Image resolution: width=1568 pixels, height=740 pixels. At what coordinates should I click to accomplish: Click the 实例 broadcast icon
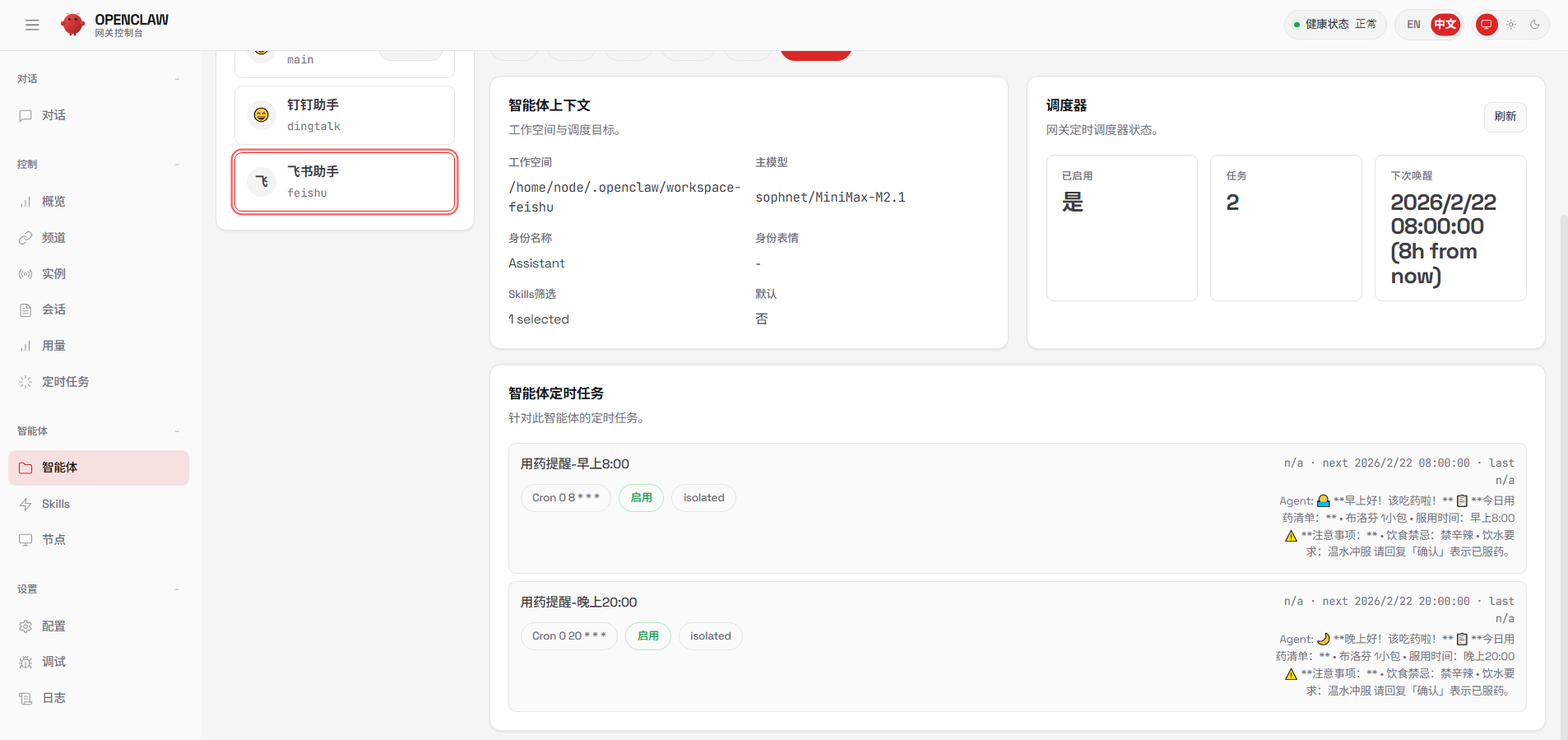tap(26, 274)
